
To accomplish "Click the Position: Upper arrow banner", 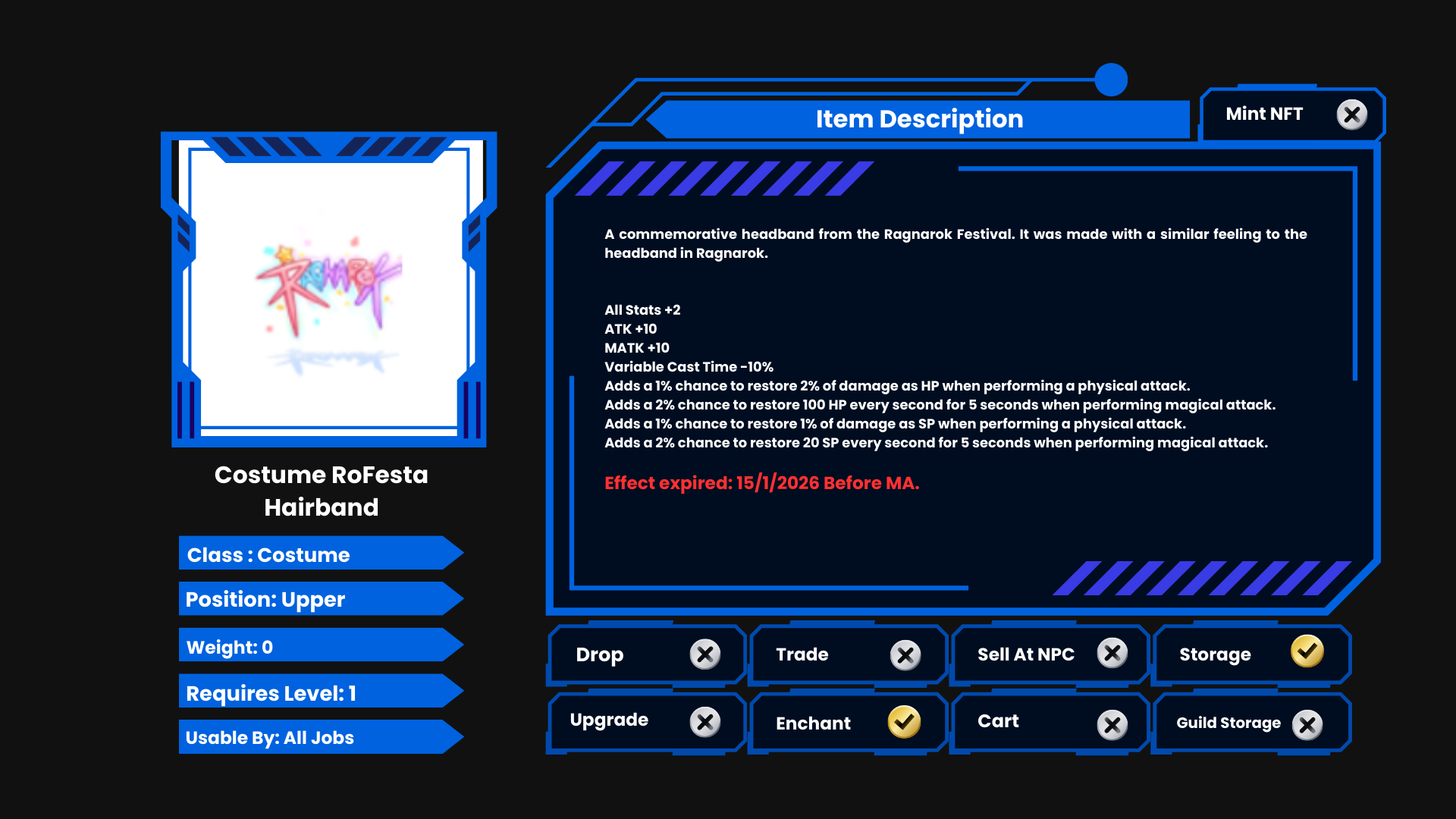I will [x=318, y=599].
